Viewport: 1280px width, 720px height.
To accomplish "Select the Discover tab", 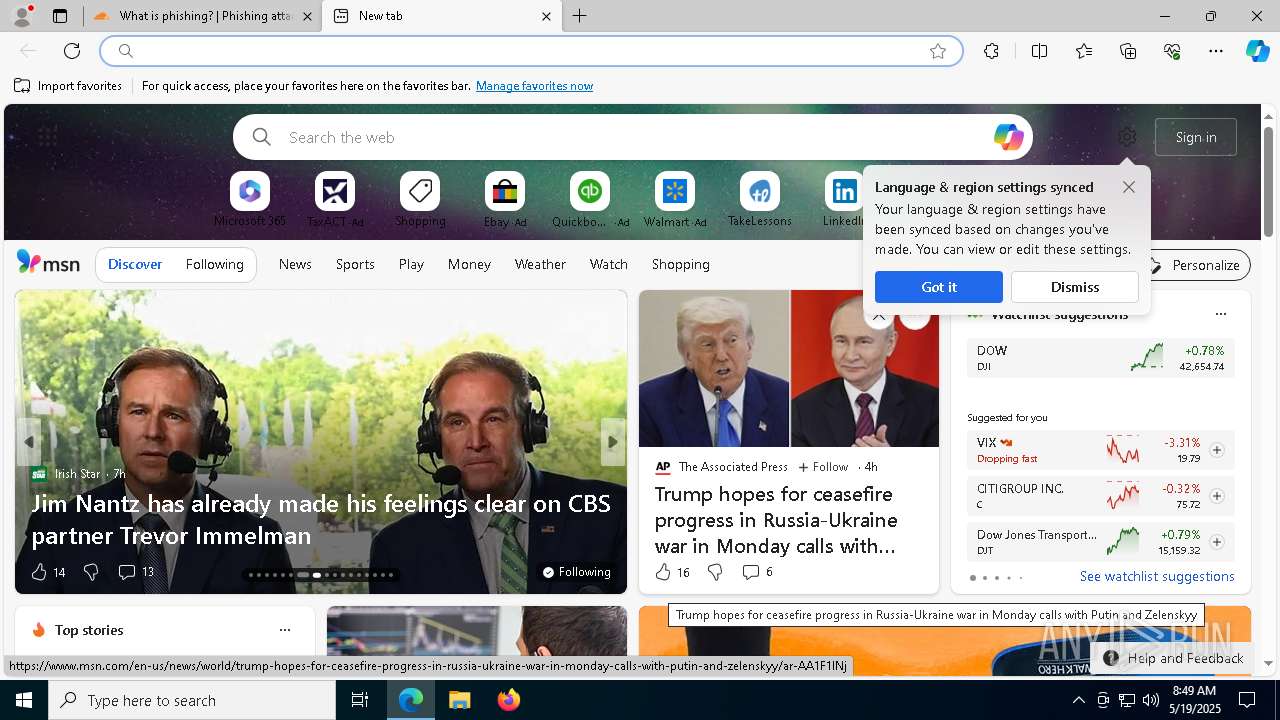I will tap(135, 264).
